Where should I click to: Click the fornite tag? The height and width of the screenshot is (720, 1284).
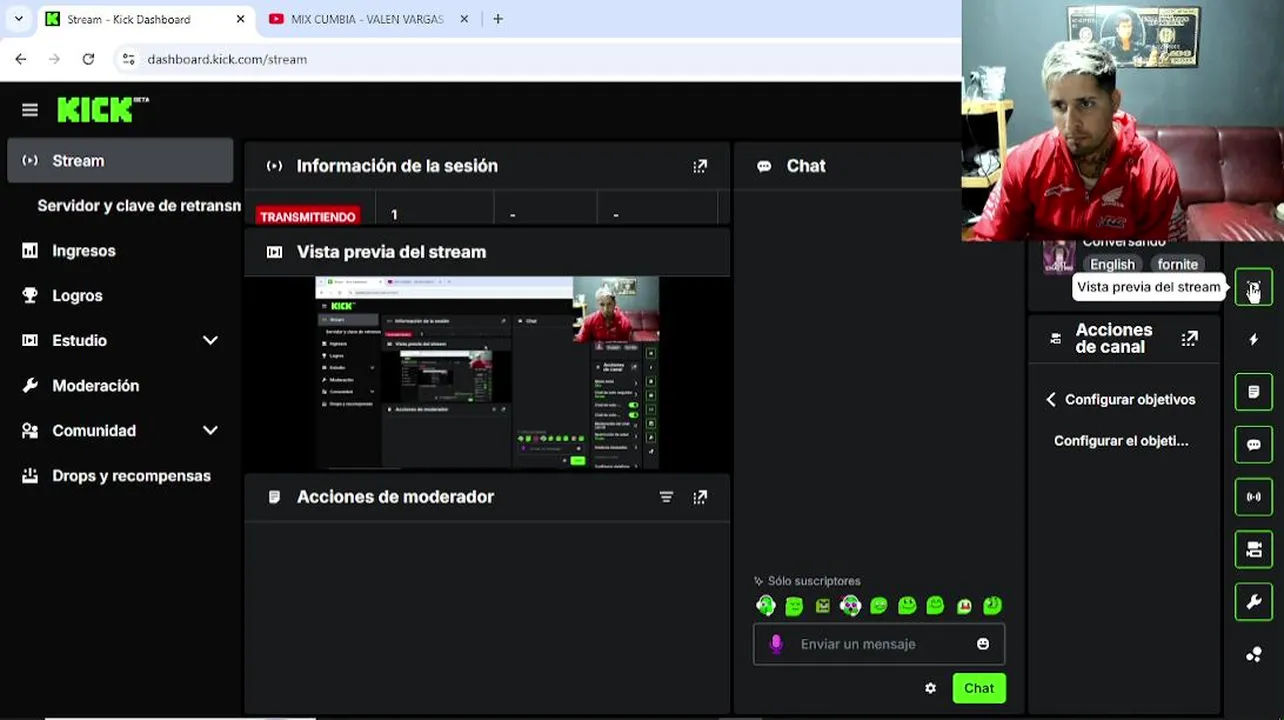pos(1177,265)
